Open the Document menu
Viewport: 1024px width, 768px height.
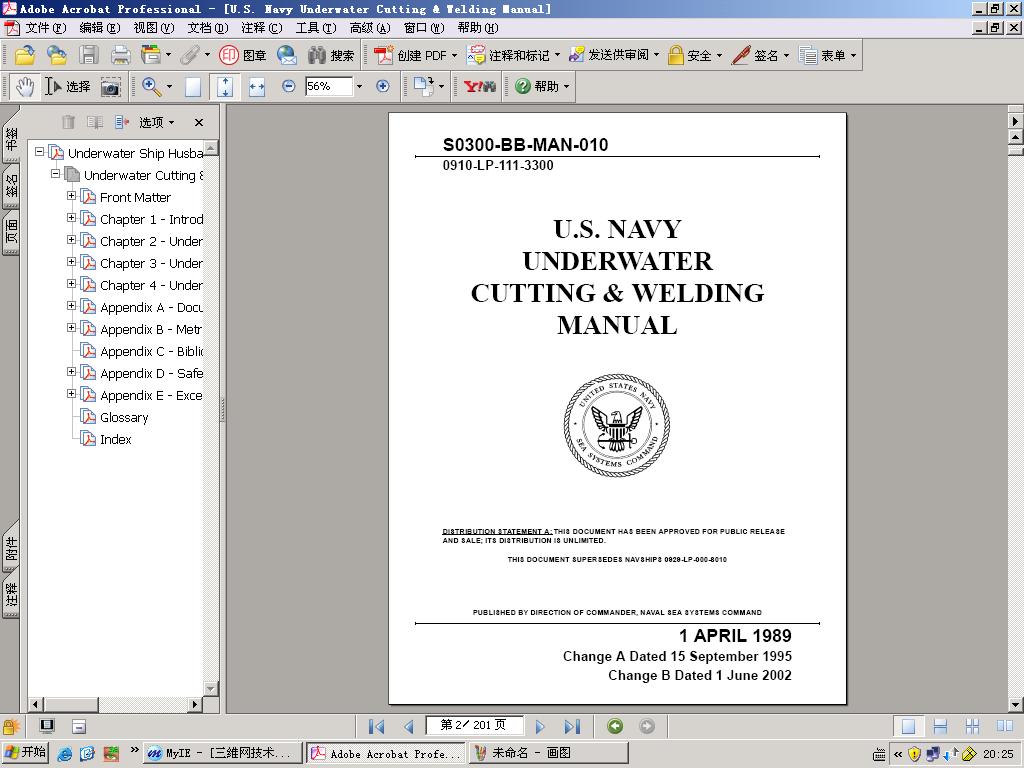coord(208,28)
